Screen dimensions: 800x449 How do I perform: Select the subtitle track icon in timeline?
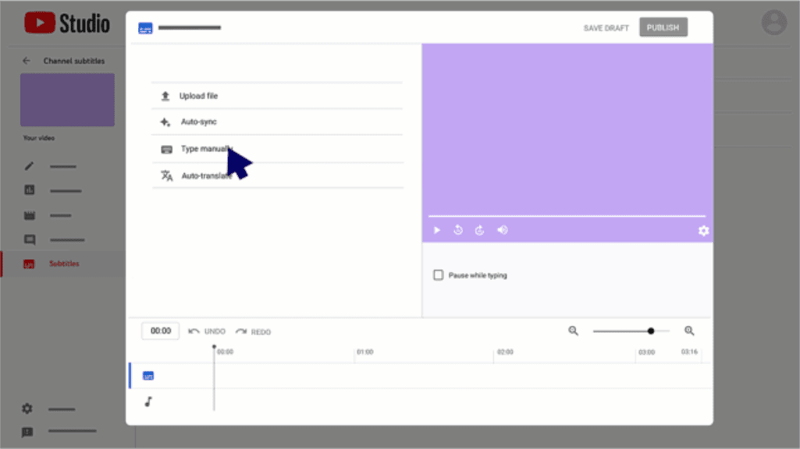tap(148, 376)
